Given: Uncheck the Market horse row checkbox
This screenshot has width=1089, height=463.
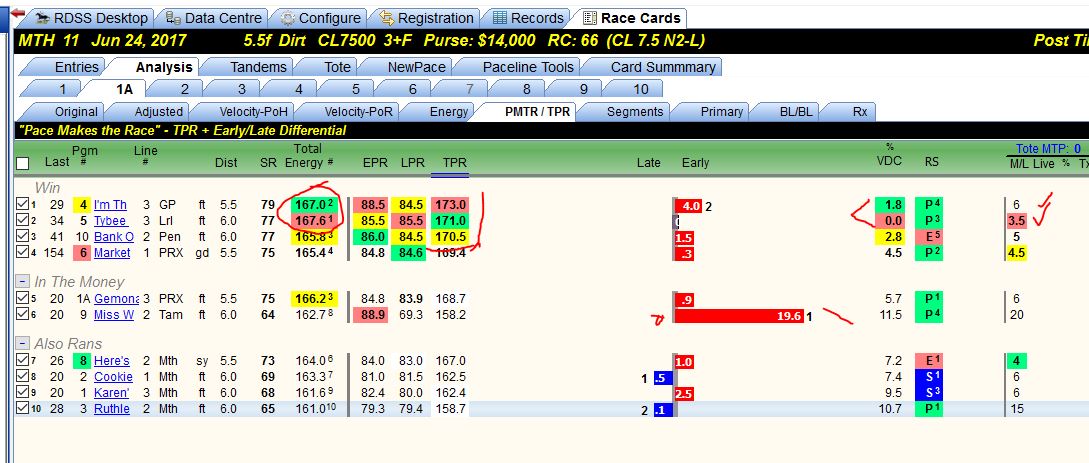Looking at the screenshot, I should coord(22,253).
